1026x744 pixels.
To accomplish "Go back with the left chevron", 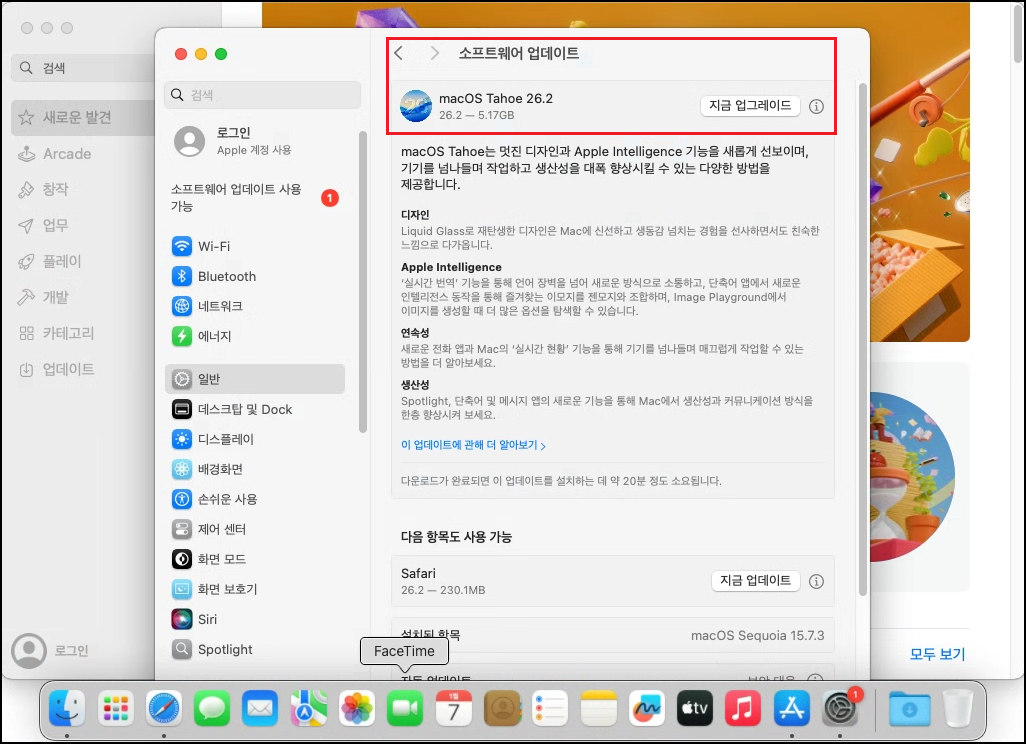I will click(398, 53).
